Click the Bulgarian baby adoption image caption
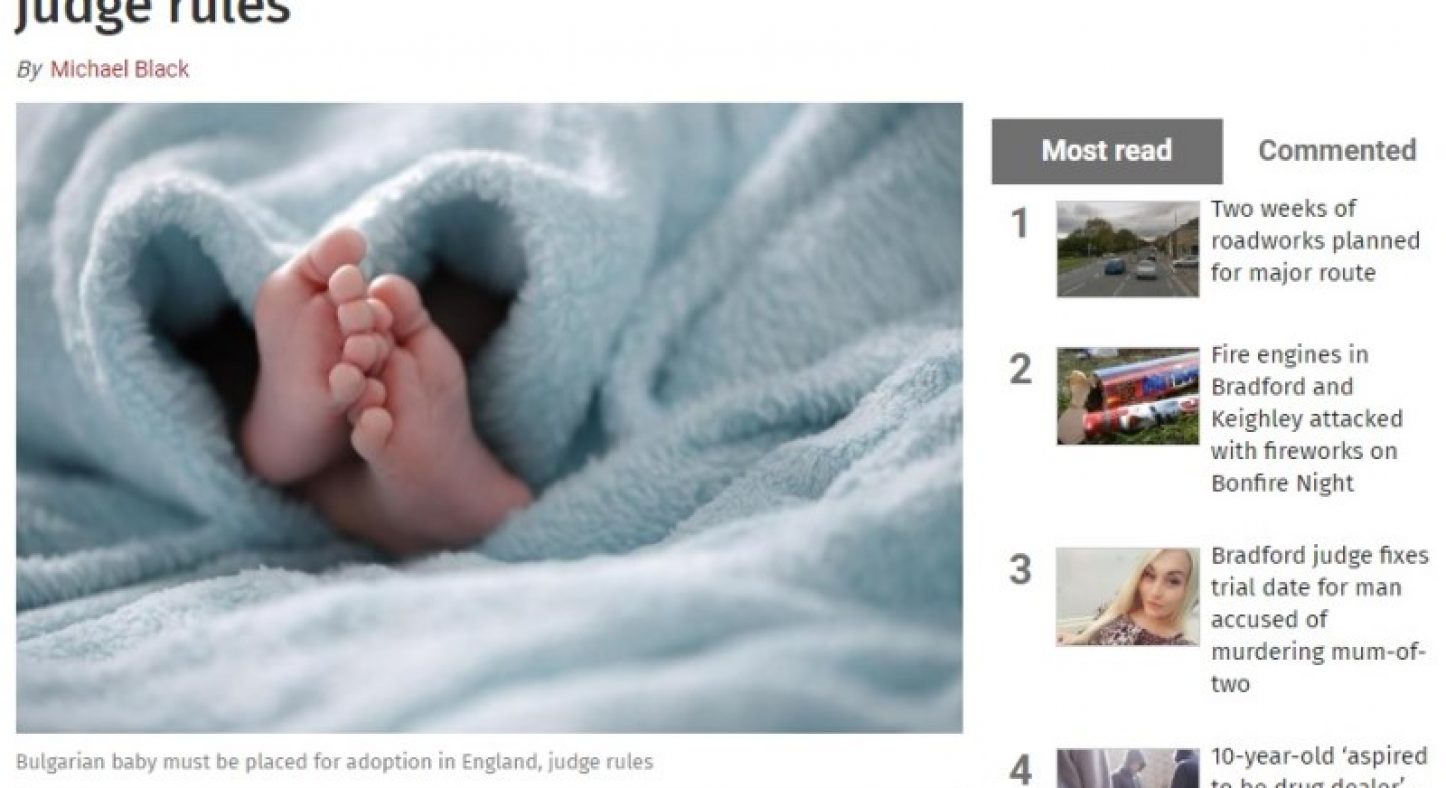 click(x=334, y=762)
